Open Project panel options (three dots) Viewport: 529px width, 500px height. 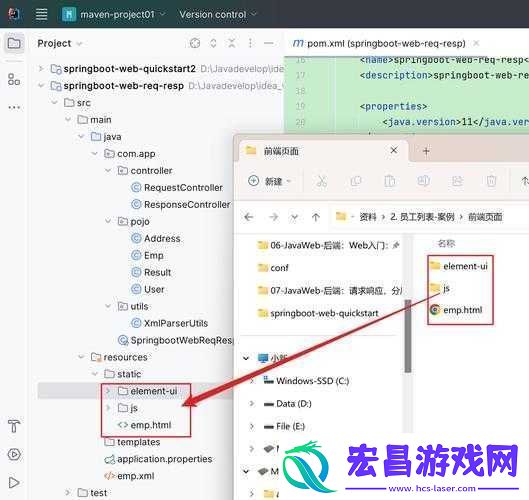pos(250,43)
